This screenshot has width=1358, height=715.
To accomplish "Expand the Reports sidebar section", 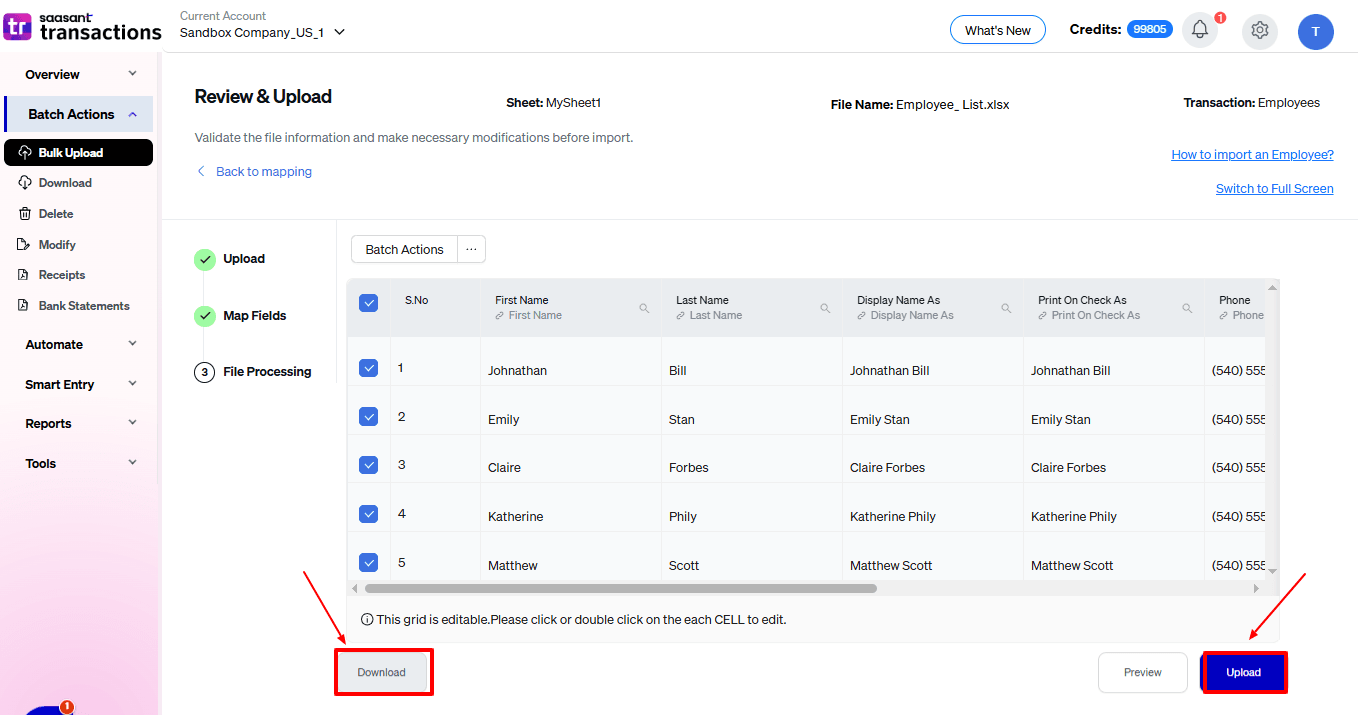I will [x=48, y=423].
